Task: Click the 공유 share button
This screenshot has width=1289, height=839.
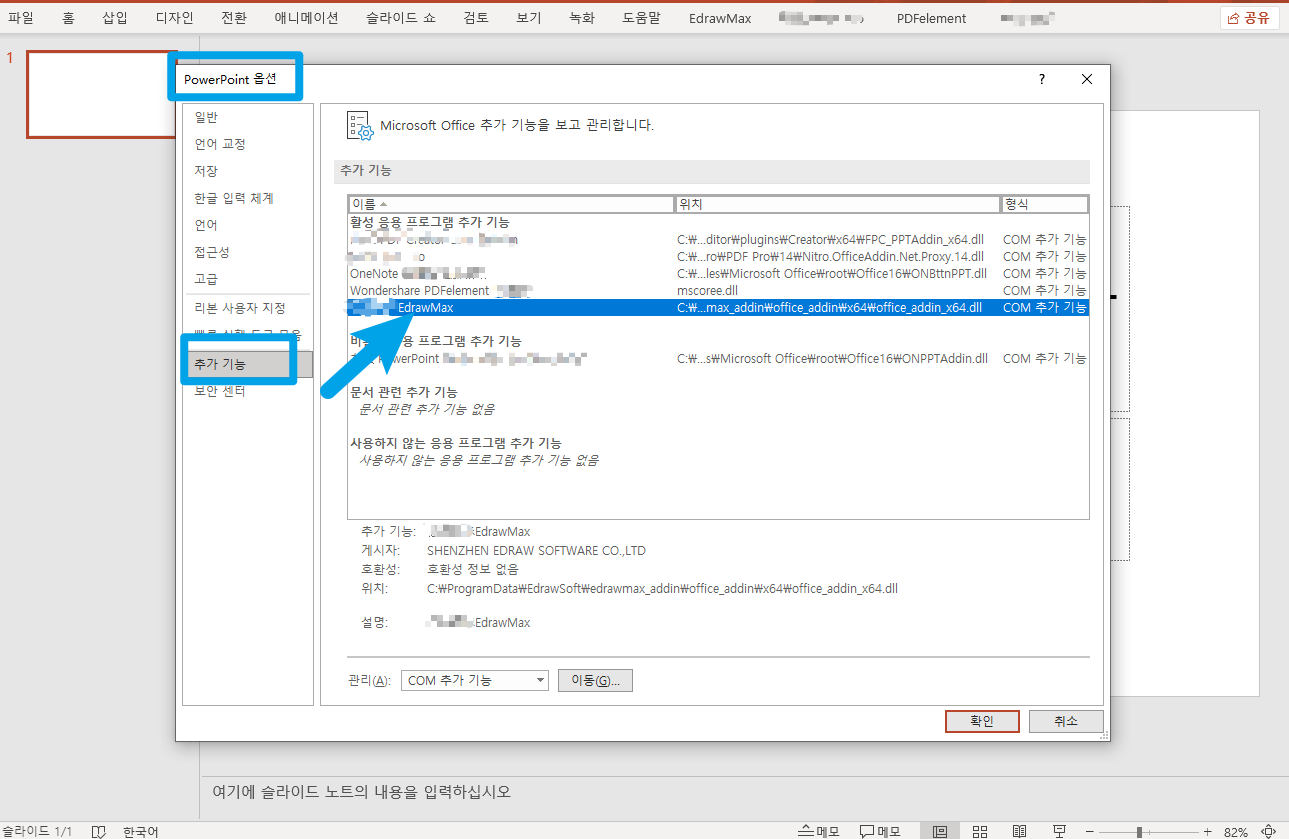Action: 1249,18
